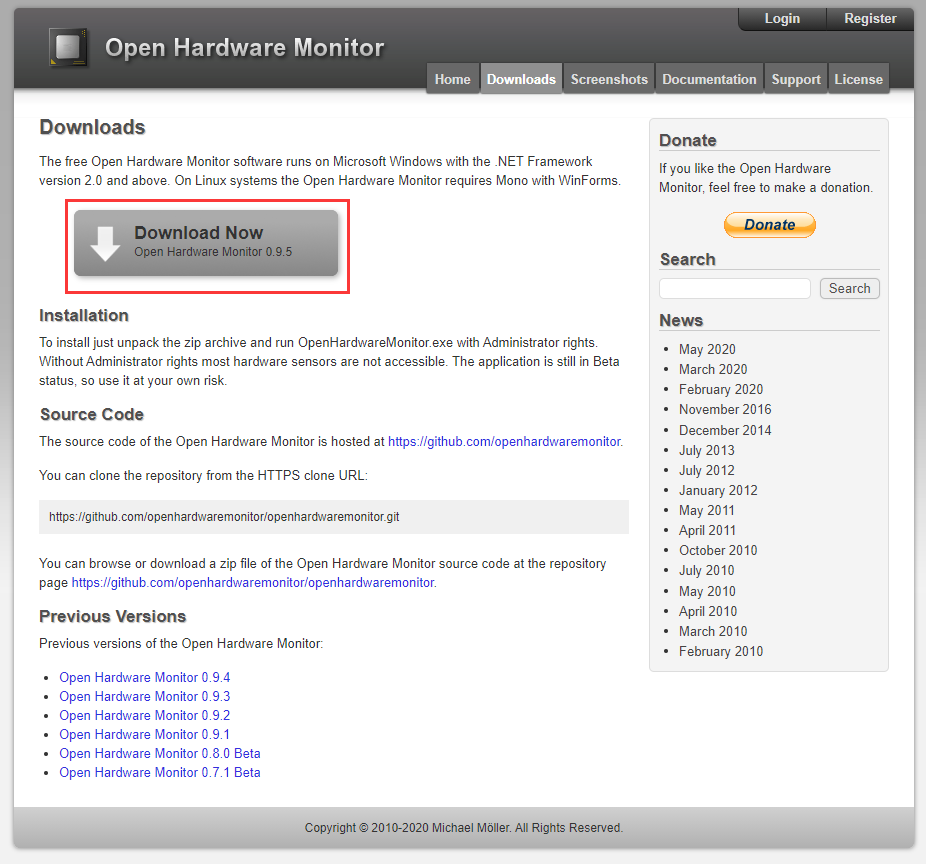Click the Open Hardware Monitor site title

[244, 47]
